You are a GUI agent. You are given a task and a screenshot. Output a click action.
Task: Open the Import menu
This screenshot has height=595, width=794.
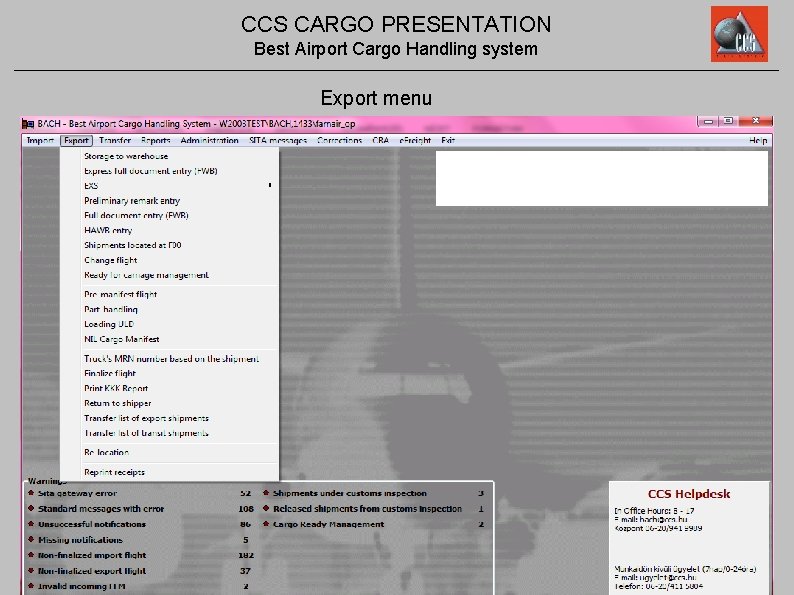point(40,140)
